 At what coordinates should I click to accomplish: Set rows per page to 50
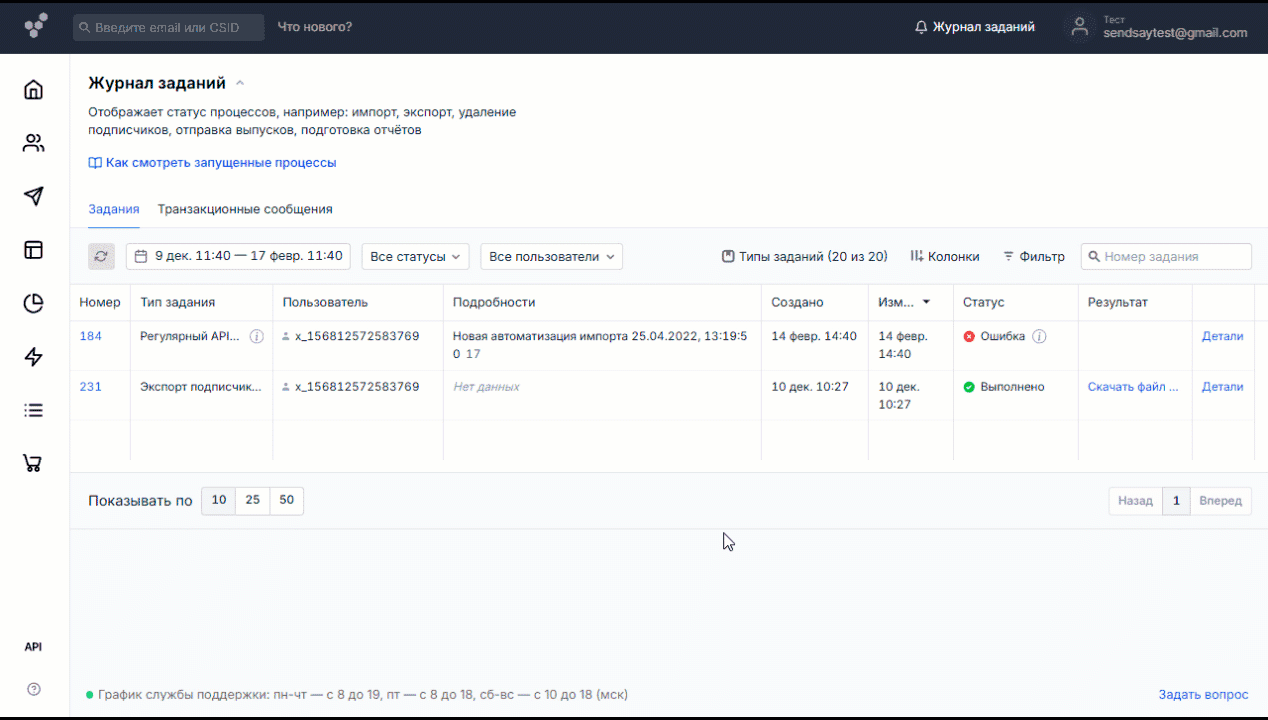[287, 500]
